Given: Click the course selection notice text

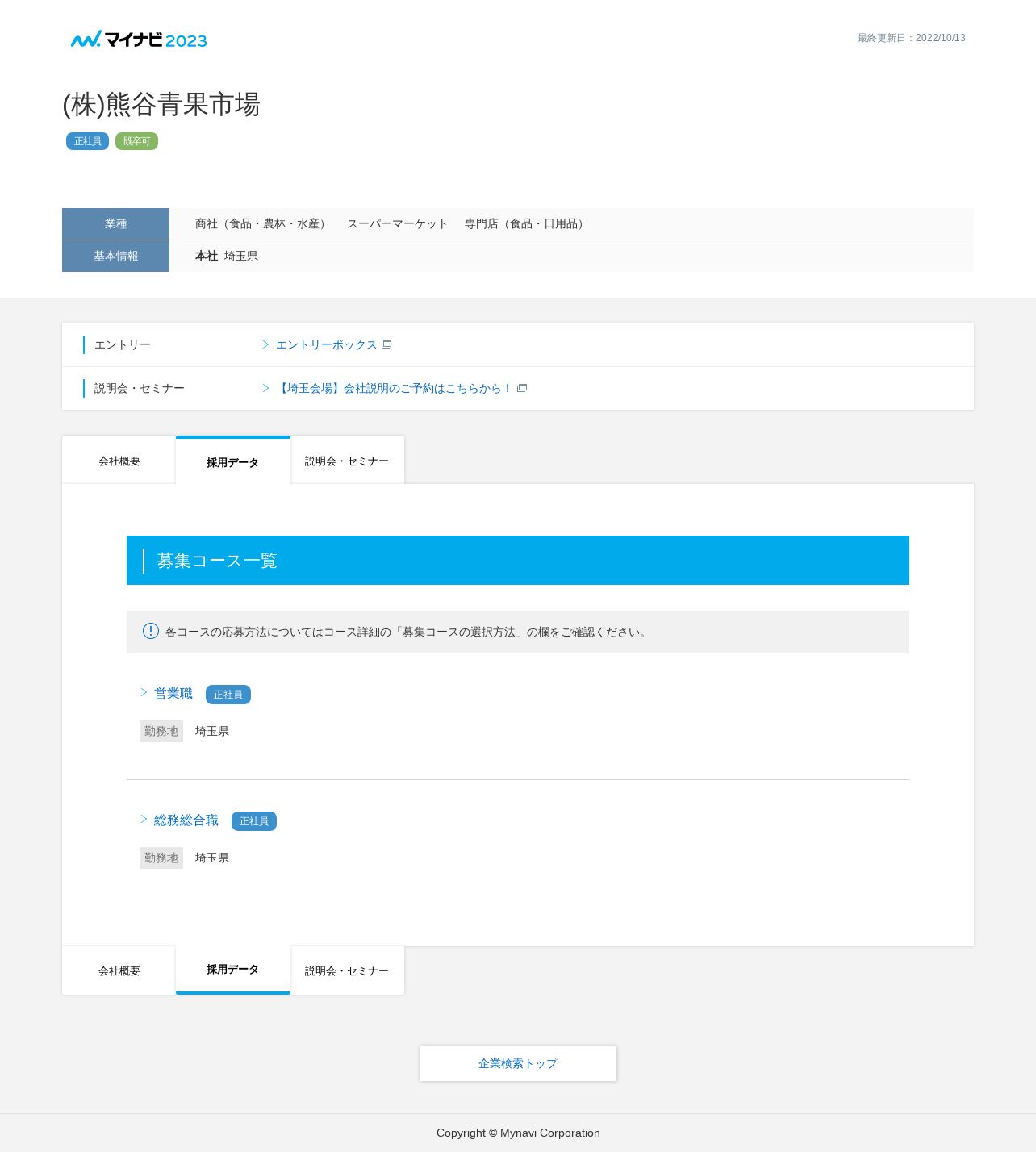Looking at the screenshot, I should (407, 632).
